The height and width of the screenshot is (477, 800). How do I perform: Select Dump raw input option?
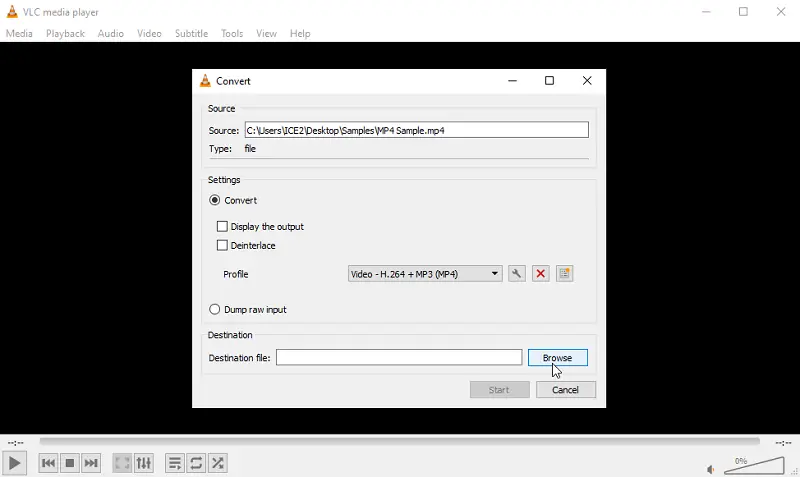pyautogui.click(x=215, y=310)
